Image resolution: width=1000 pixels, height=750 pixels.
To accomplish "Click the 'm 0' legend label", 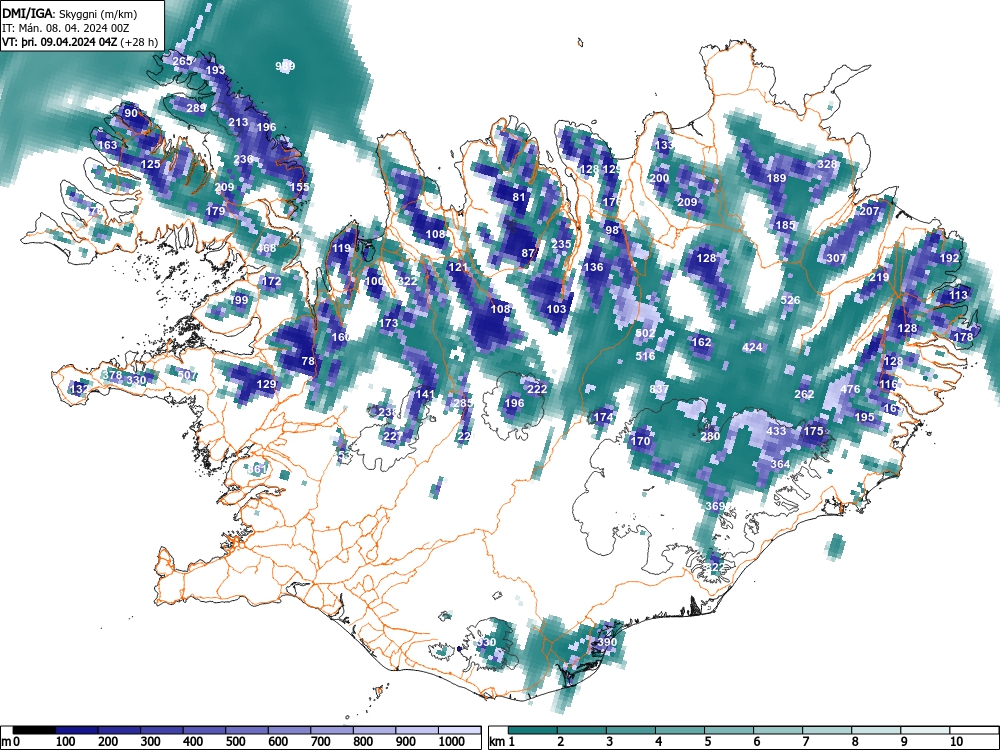I will [10, 742].
